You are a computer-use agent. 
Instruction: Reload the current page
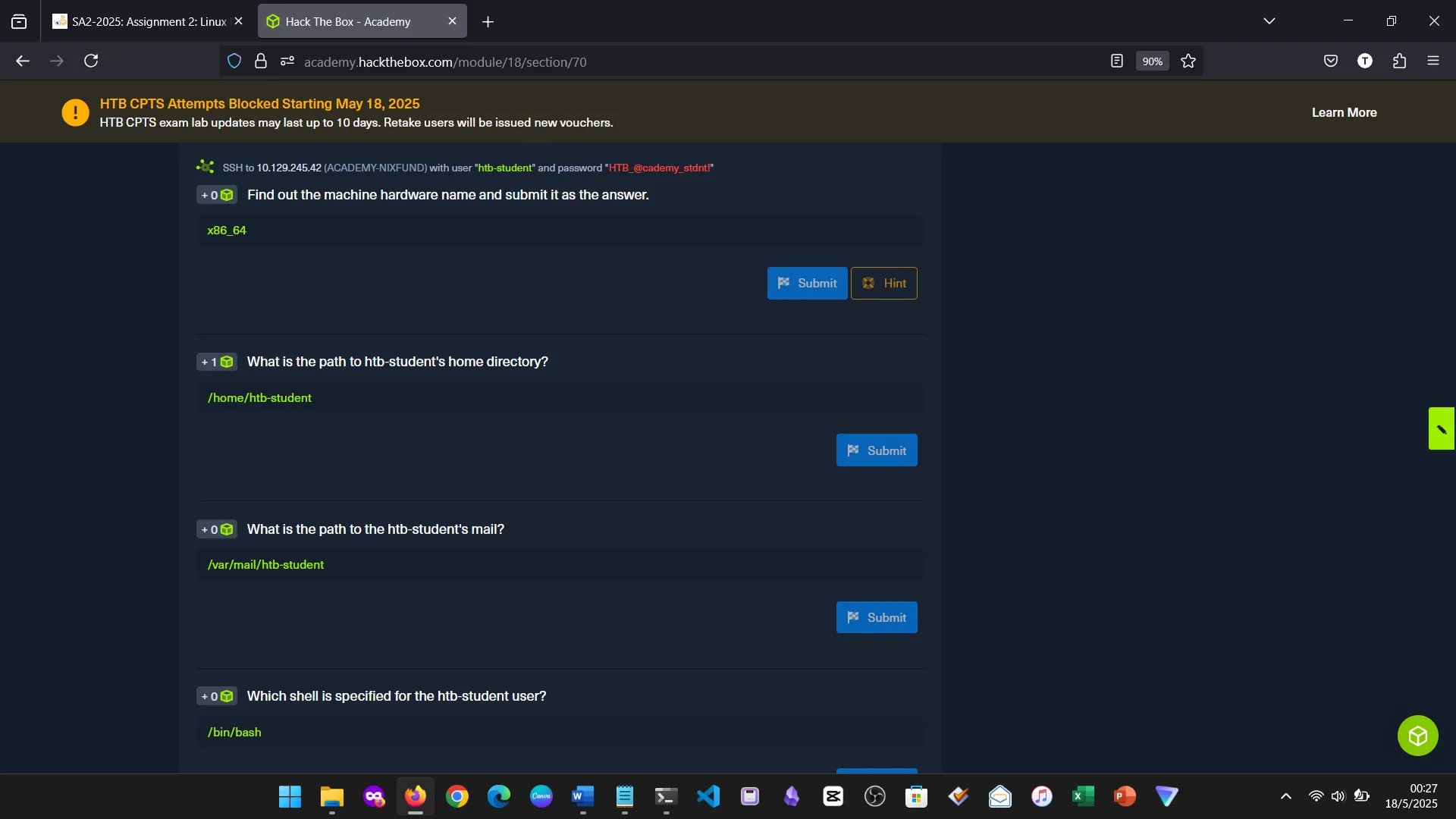[90, 61]
